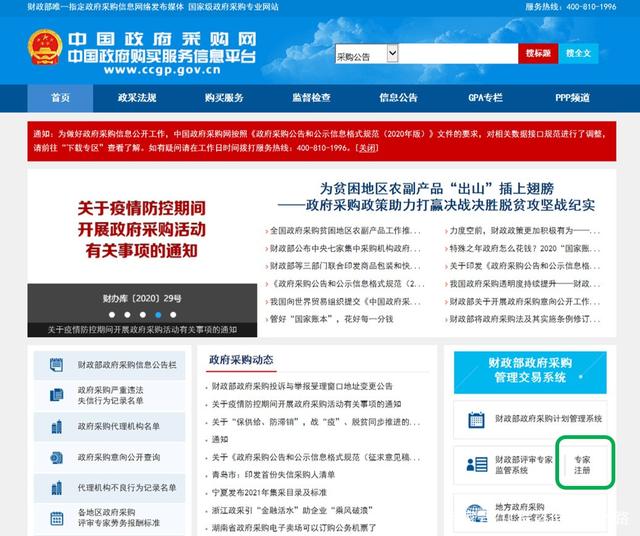Screen dimensions: 640x536
Task: Open news 全国政府采购贫困地区农副产品工作推...
Action: click(x=344, y=231)
